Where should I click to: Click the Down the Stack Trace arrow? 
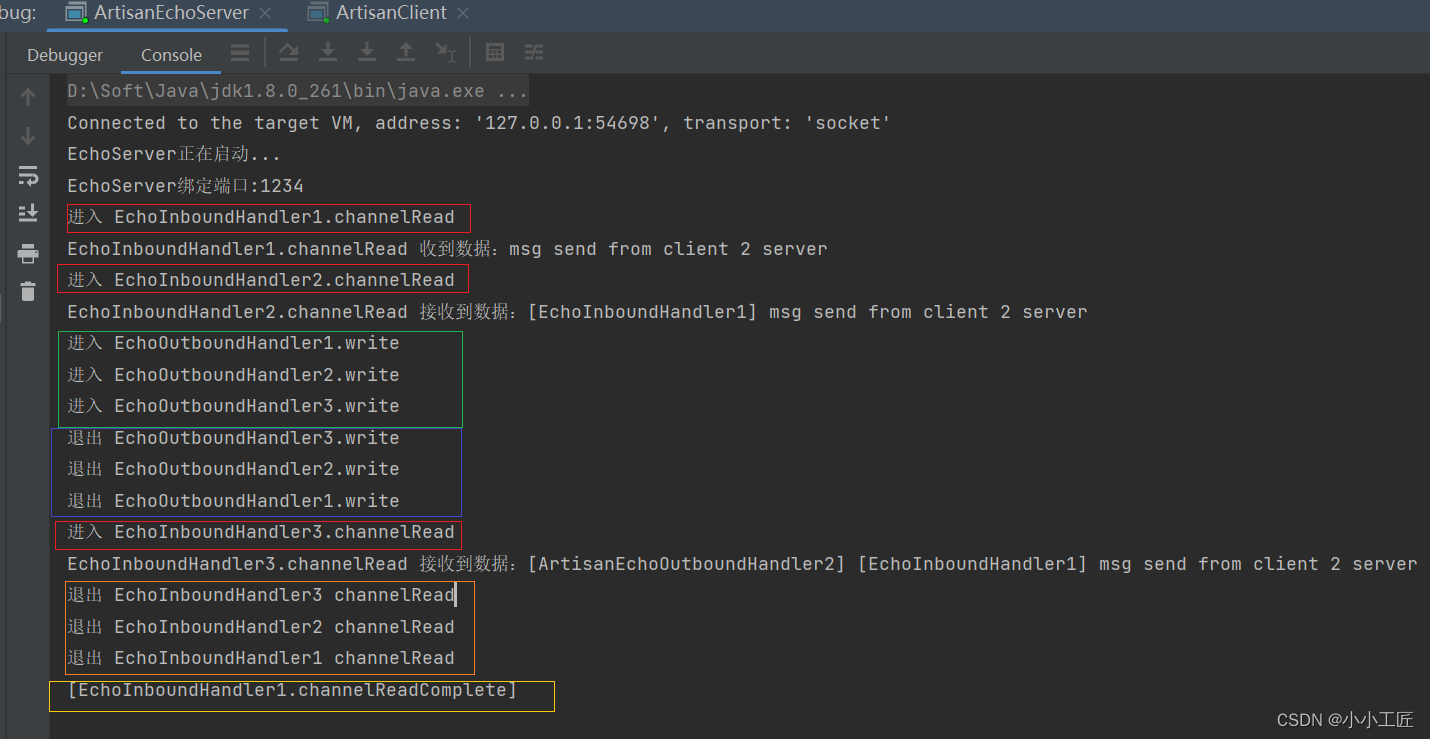[x=28, y=136]
